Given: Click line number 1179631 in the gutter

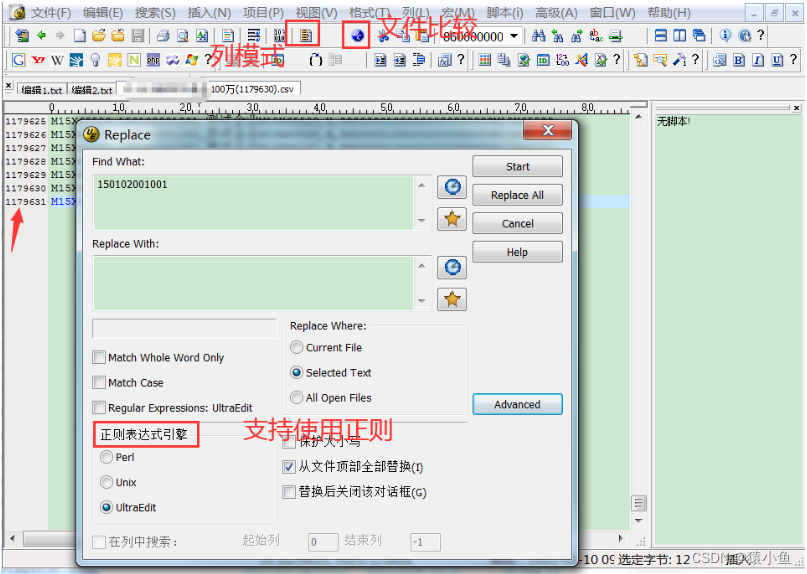Looking at the screenshot, I should [26, 201].
